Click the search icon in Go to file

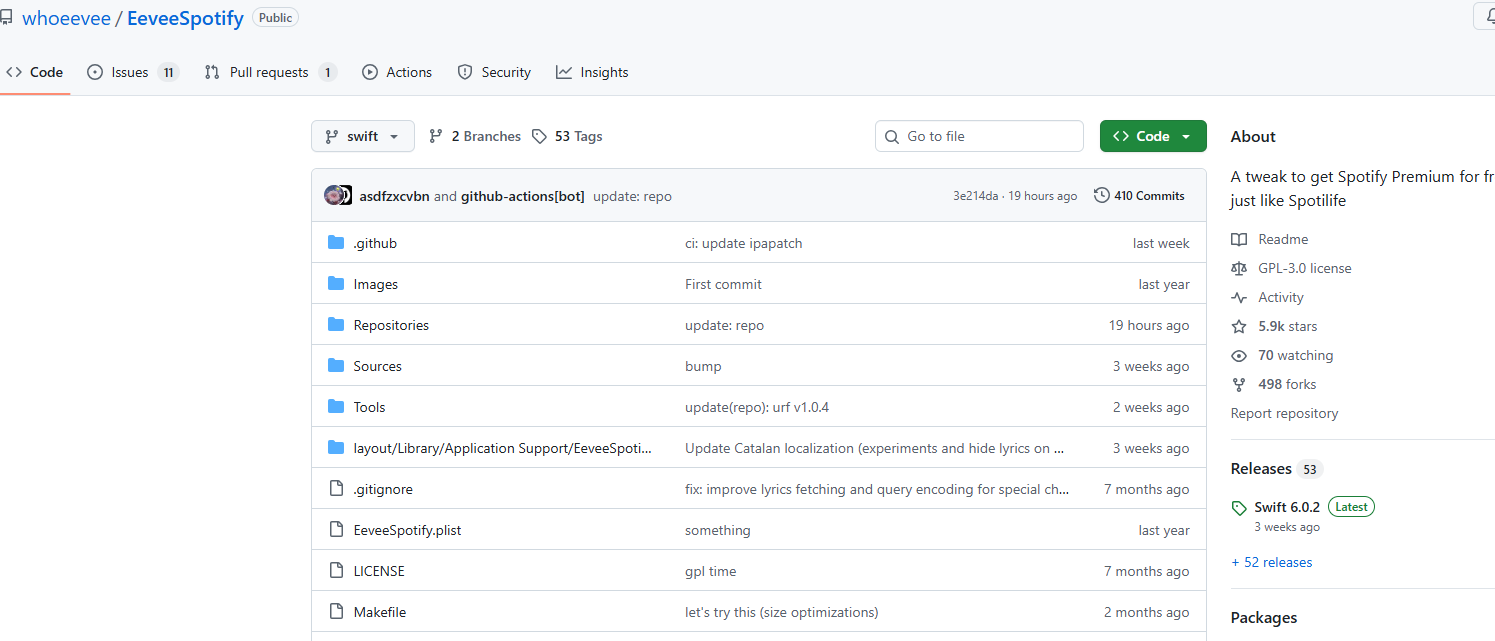[x=892, y=136]
